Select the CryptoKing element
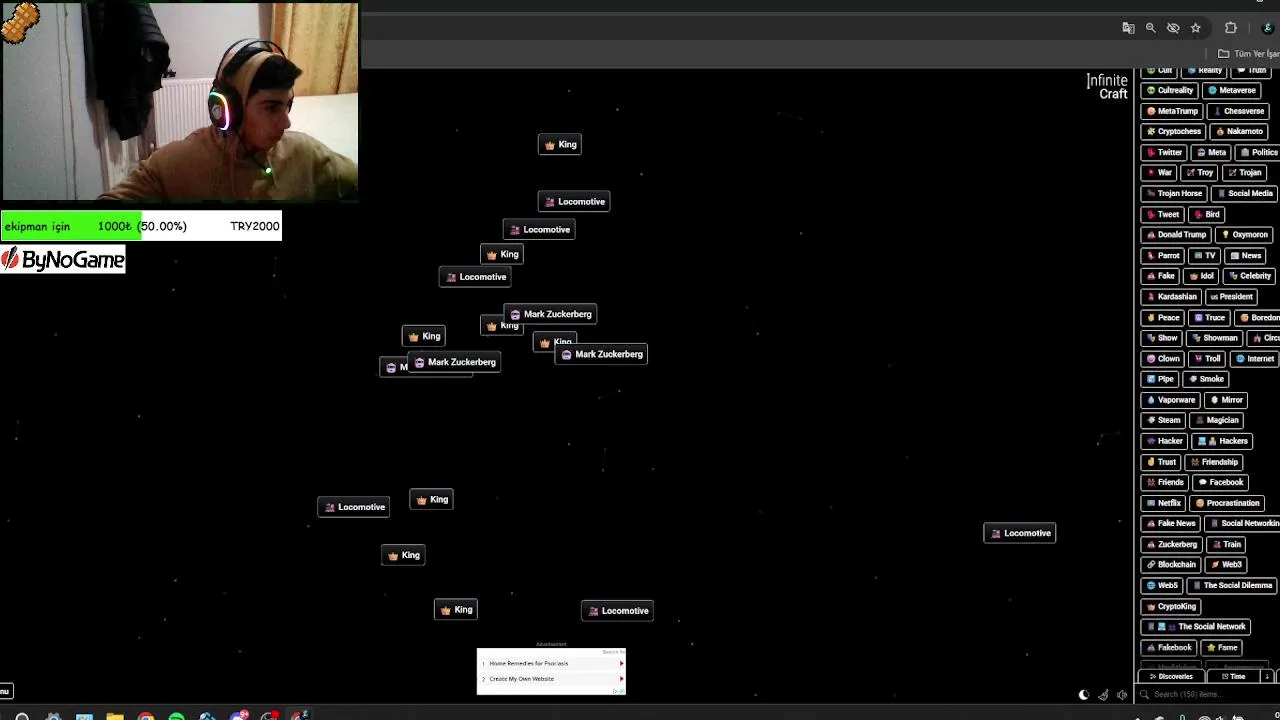 click(x=1172, y=606)
